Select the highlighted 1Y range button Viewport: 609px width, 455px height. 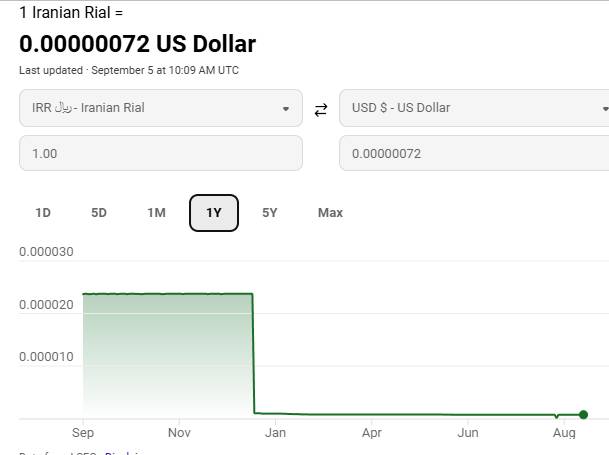214,213
